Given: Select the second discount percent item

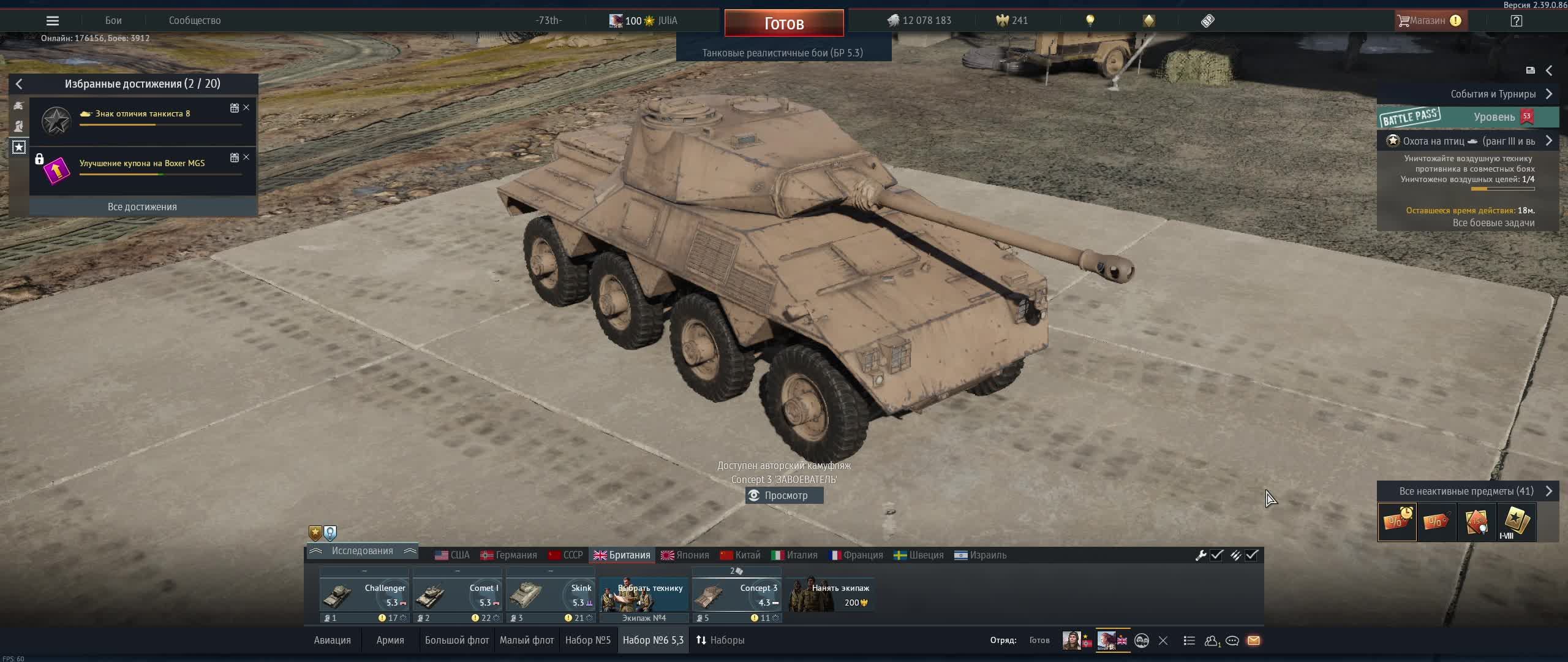Looking at the screenshot, I should [x=1436, y=522].
